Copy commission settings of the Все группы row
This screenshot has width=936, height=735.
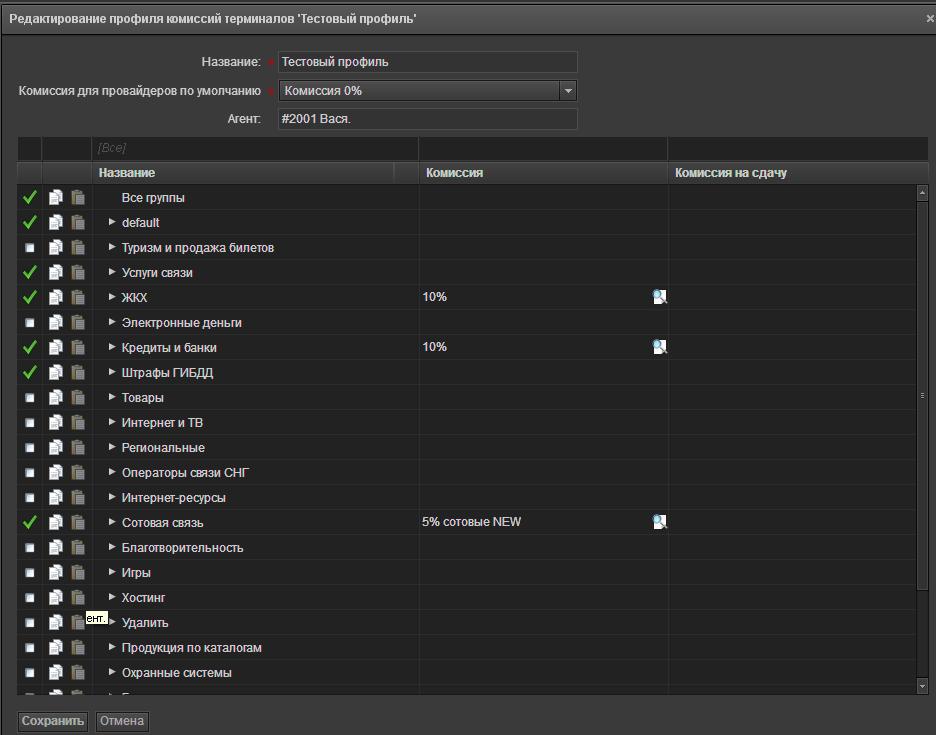point(56,197)
